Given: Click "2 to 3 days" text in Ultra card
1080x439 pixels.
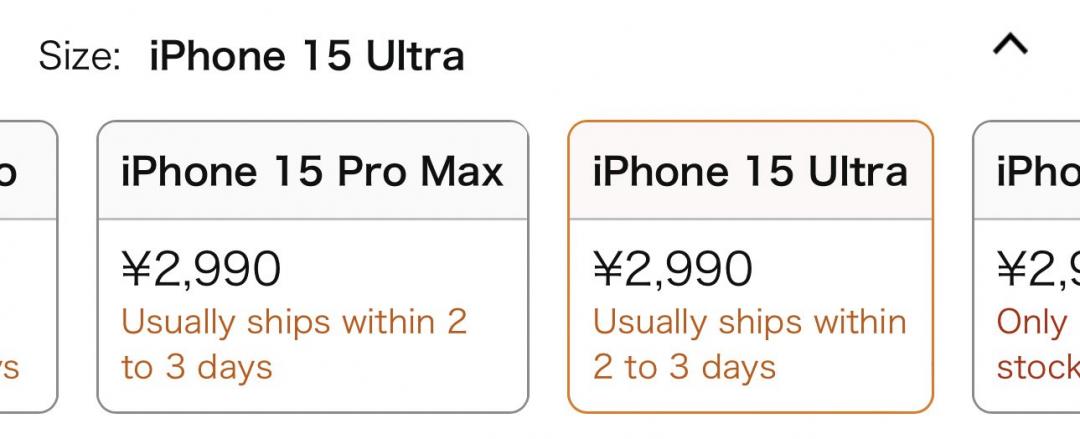Looking at the screenshot, I should tap(684, 367).
